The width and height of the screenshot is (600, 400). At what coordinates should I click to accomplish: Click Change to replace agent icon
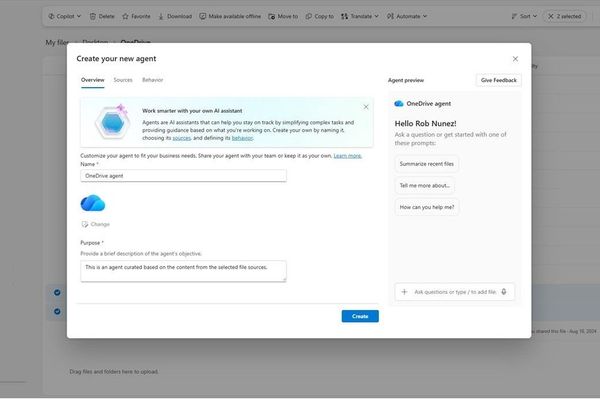95,224
